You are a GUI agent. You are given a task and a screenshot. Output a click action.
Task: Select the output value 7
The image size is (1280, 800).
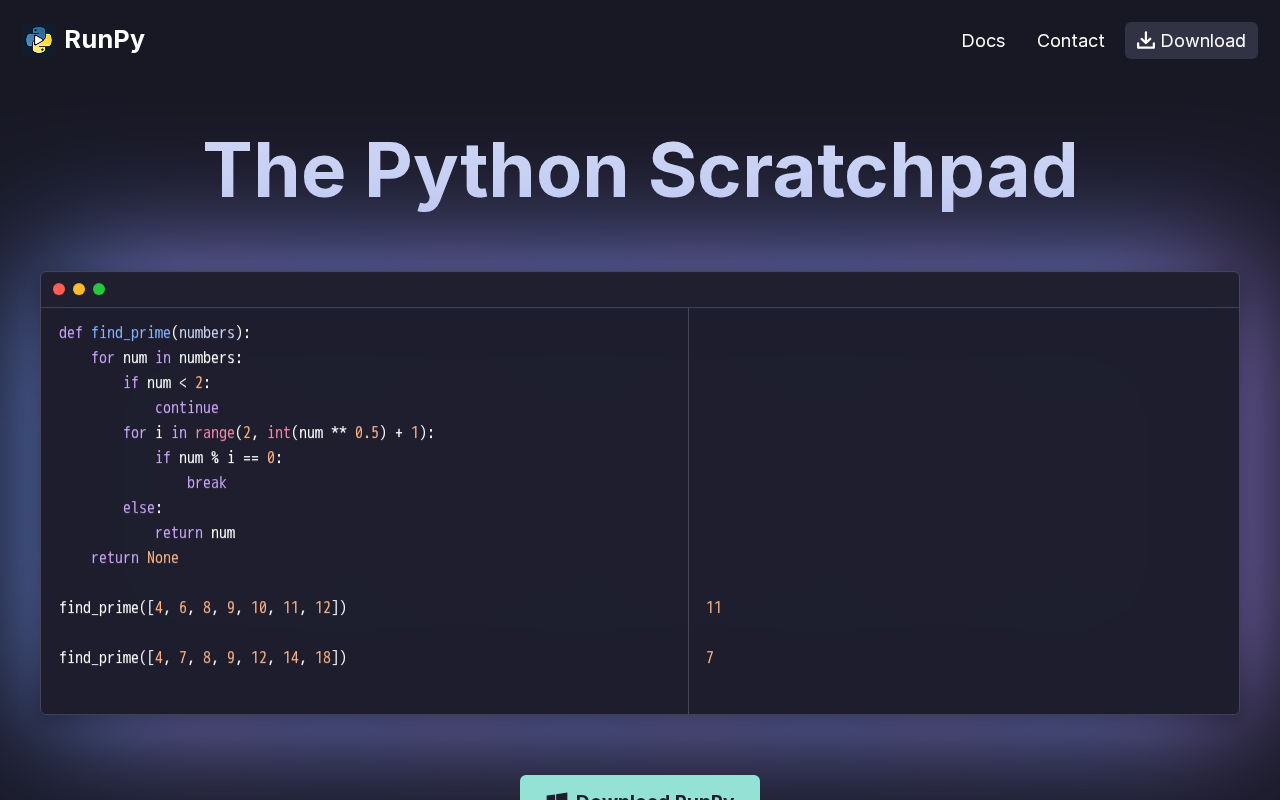(x=710, y=658)
